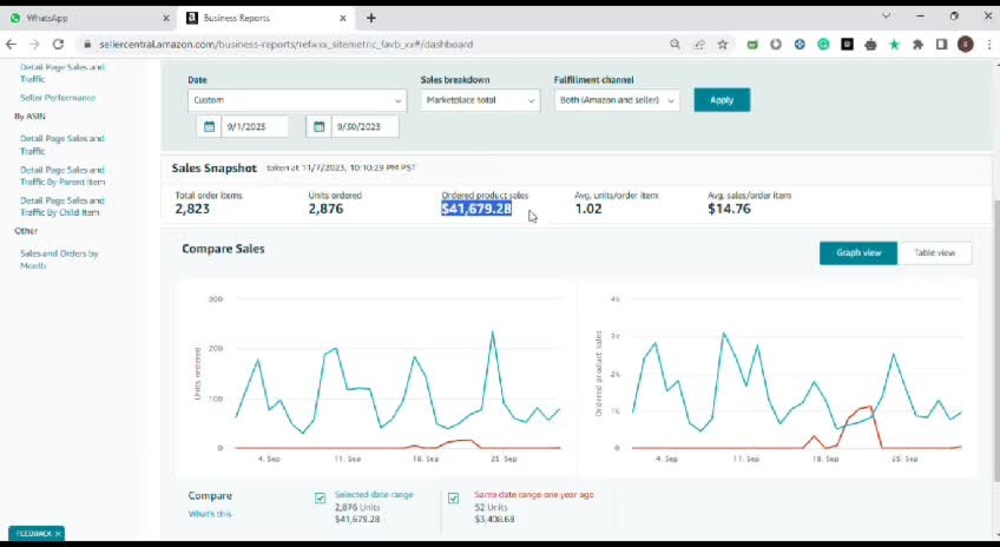The image size is (1000, 547).
Task: Select the Business Reports browser tab
Action: 265,18
